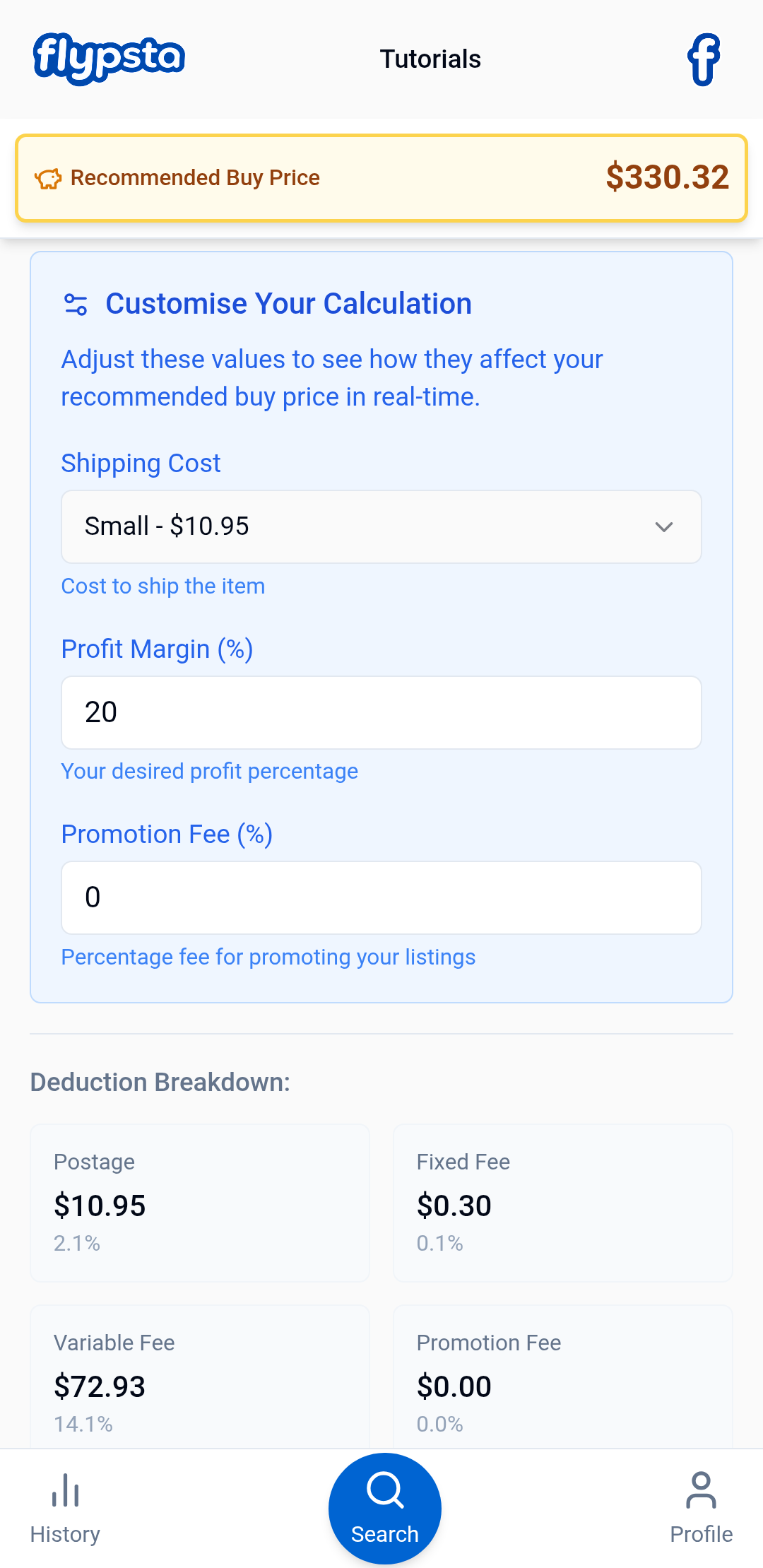Select the Variable Fee deduction card
The image size is (763, 1568).
coord(200,1377)
